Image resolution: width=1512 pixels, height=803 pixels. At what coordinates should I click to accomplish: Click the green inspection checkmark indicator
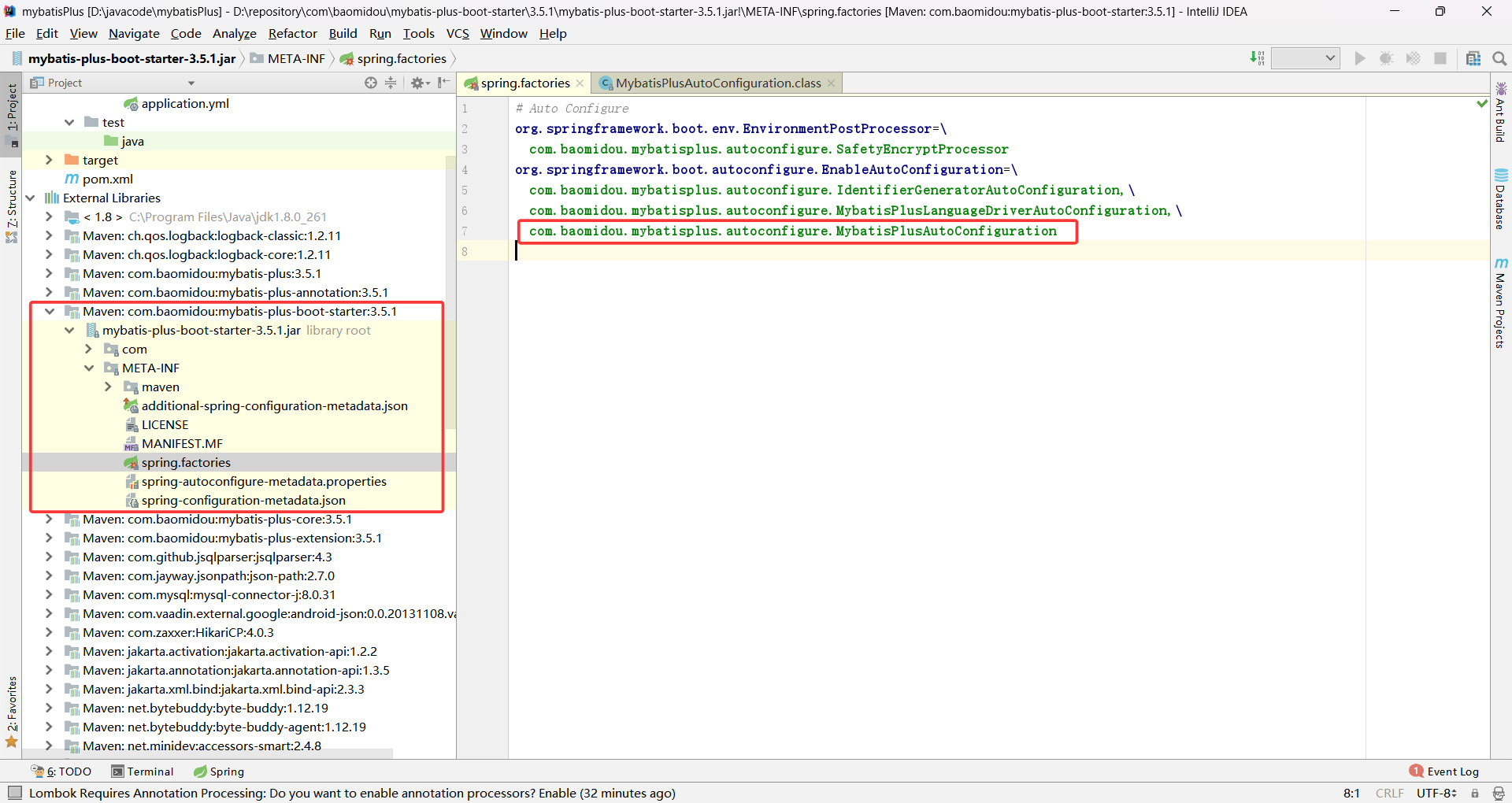click(x=1482, y=104)
